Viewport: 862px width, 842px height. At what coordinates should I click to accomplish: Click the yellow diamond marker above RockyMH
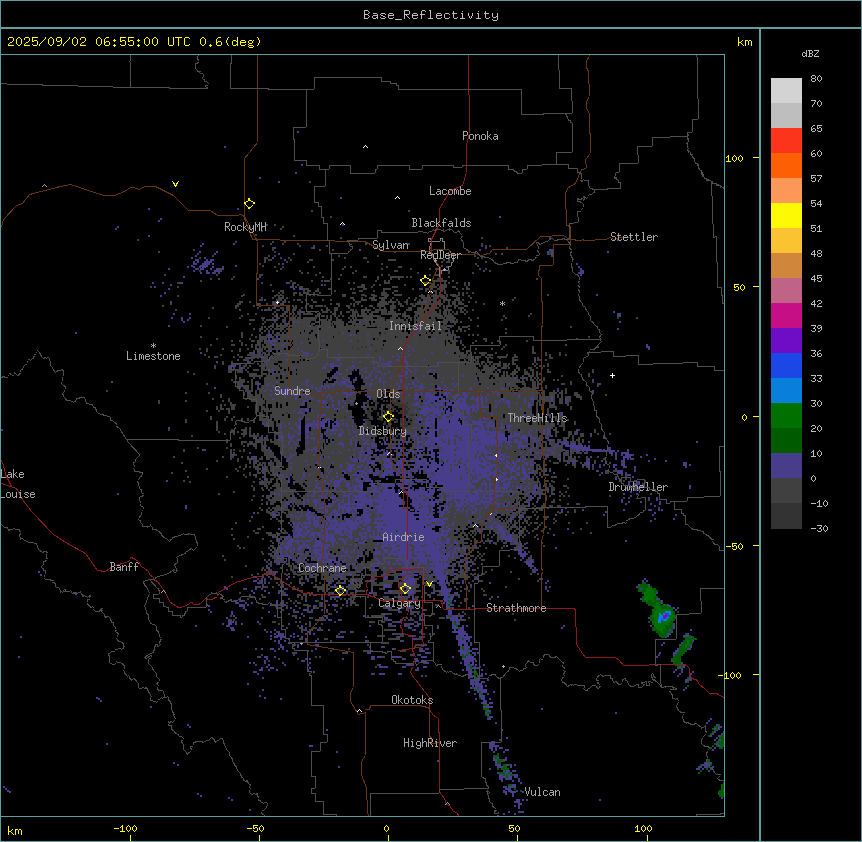coord(249,204)
